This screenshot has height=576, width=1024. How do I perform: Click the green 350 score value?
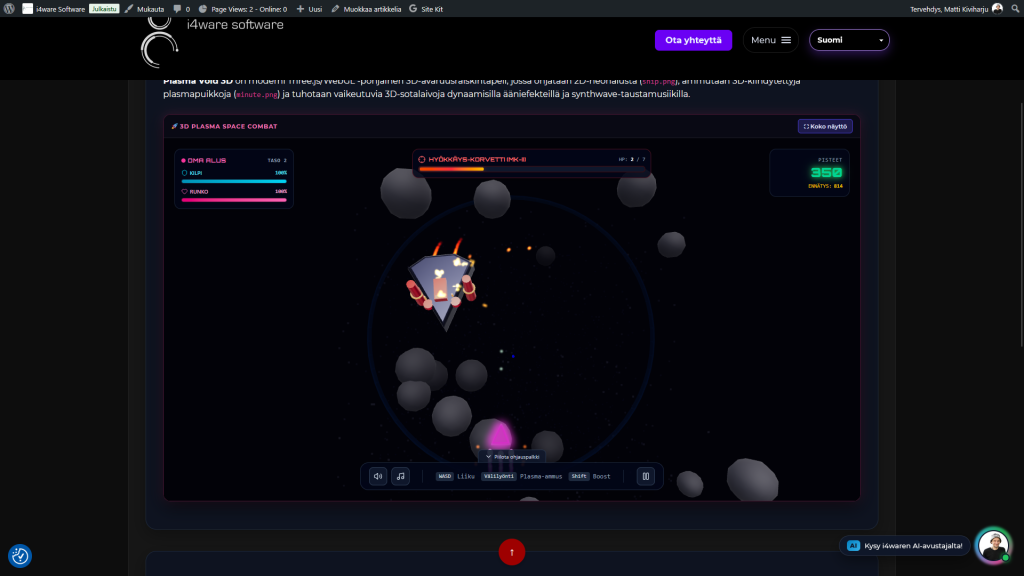pyautogui.click(x=826, y=172)
